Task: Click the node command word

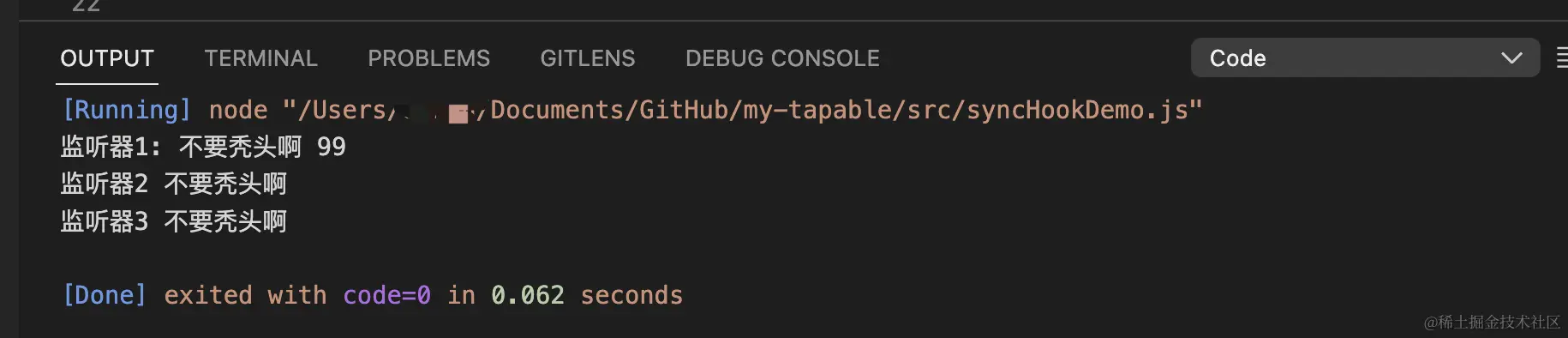Action: [x=238, y=110]
